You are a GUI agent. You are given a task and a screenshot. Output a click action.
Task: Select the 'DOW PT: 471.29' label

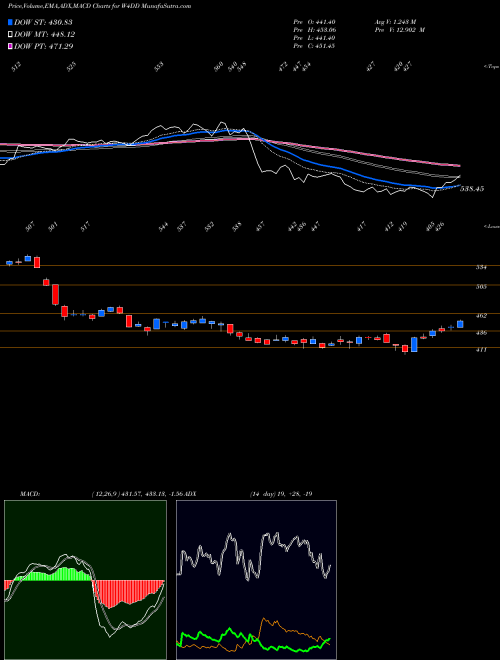43,46
